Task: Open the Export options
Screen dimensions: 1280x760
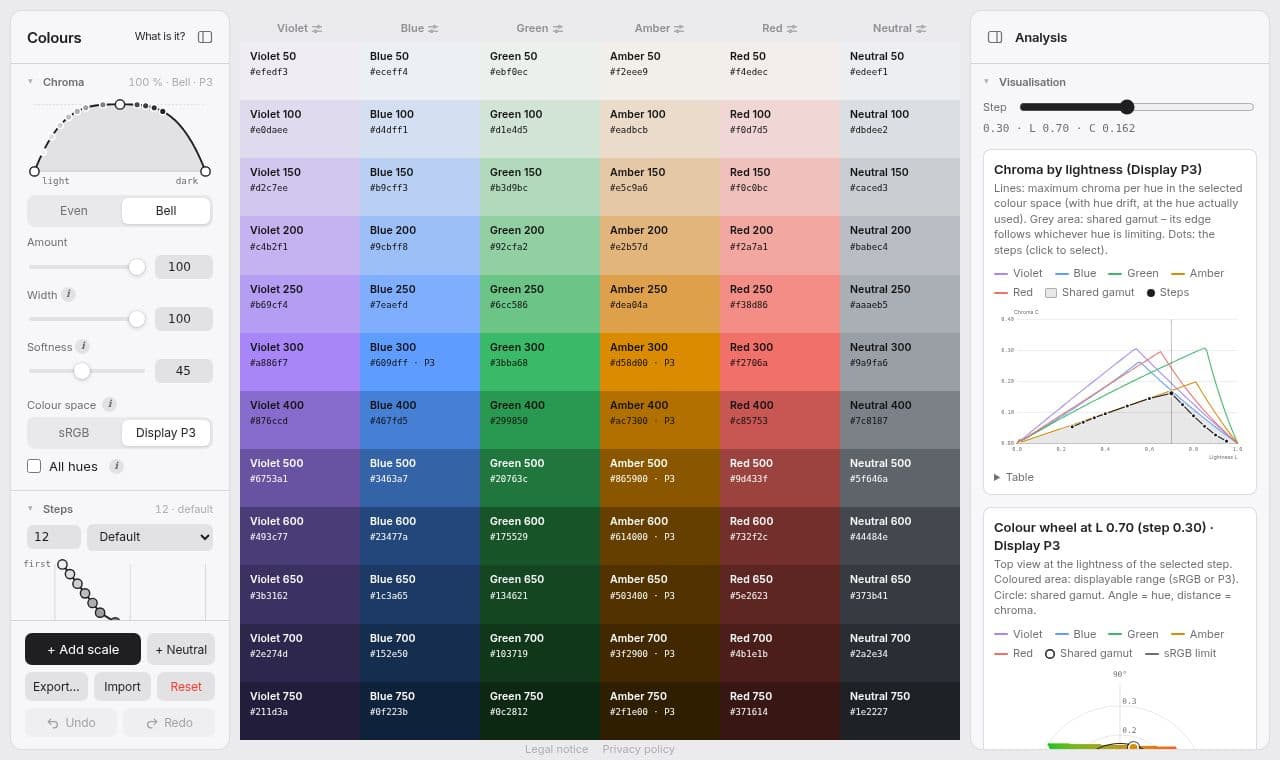Action: 56,687
